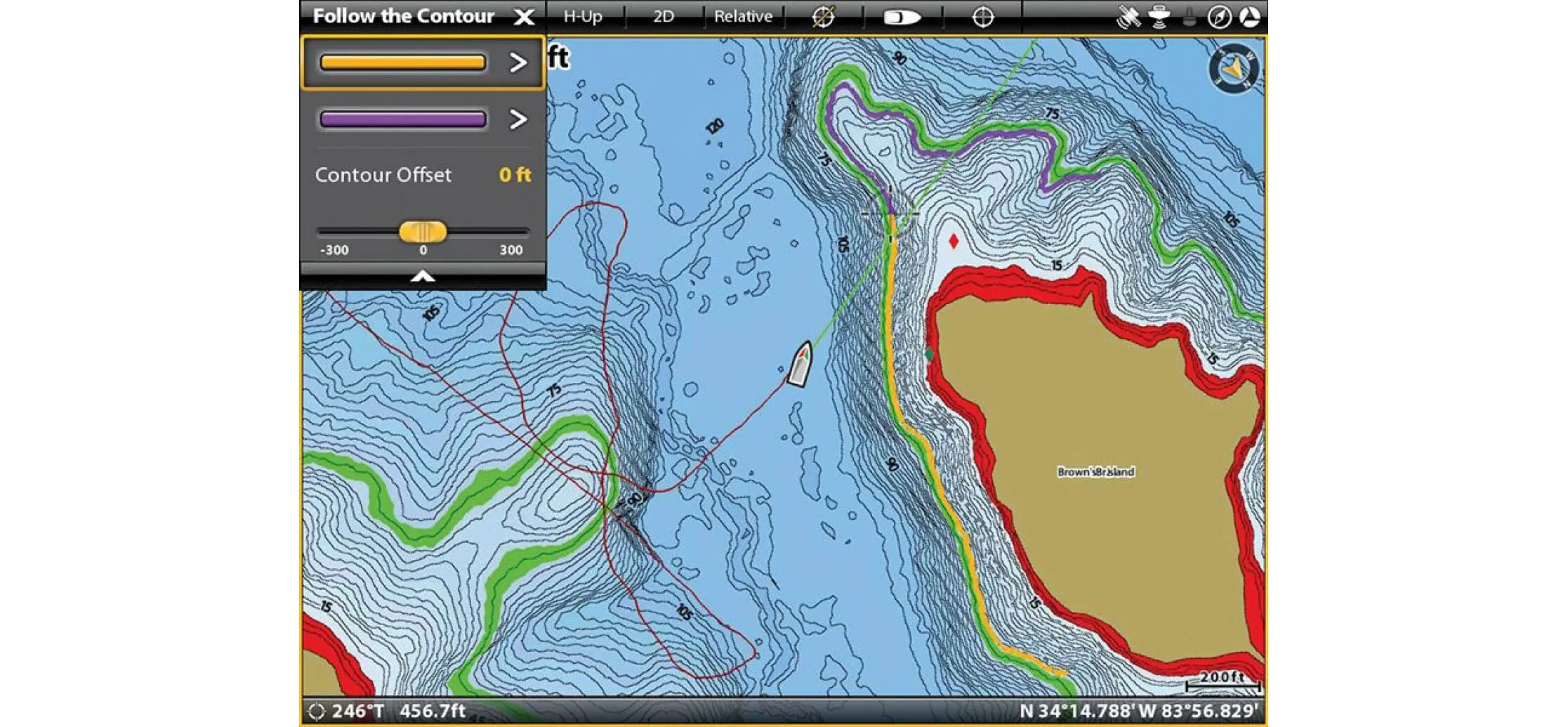Collapse the Follow the Contour panel
Screen dimensions: 1568x727
coord(423,275)
